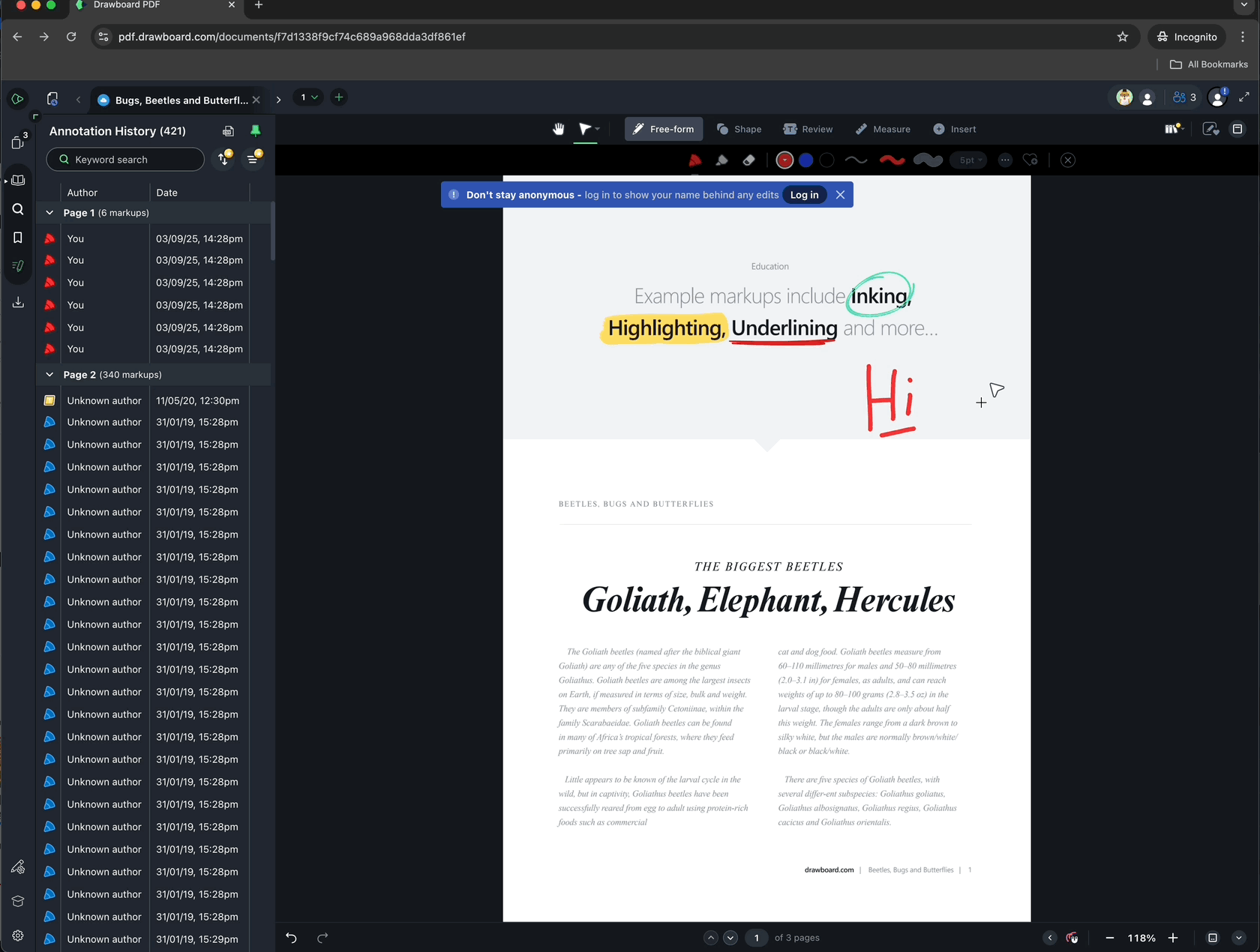Open the page number 1 dropdown
Viewport: 1260px width, 952px height.
pyautogui.click(x=308, y=97)
